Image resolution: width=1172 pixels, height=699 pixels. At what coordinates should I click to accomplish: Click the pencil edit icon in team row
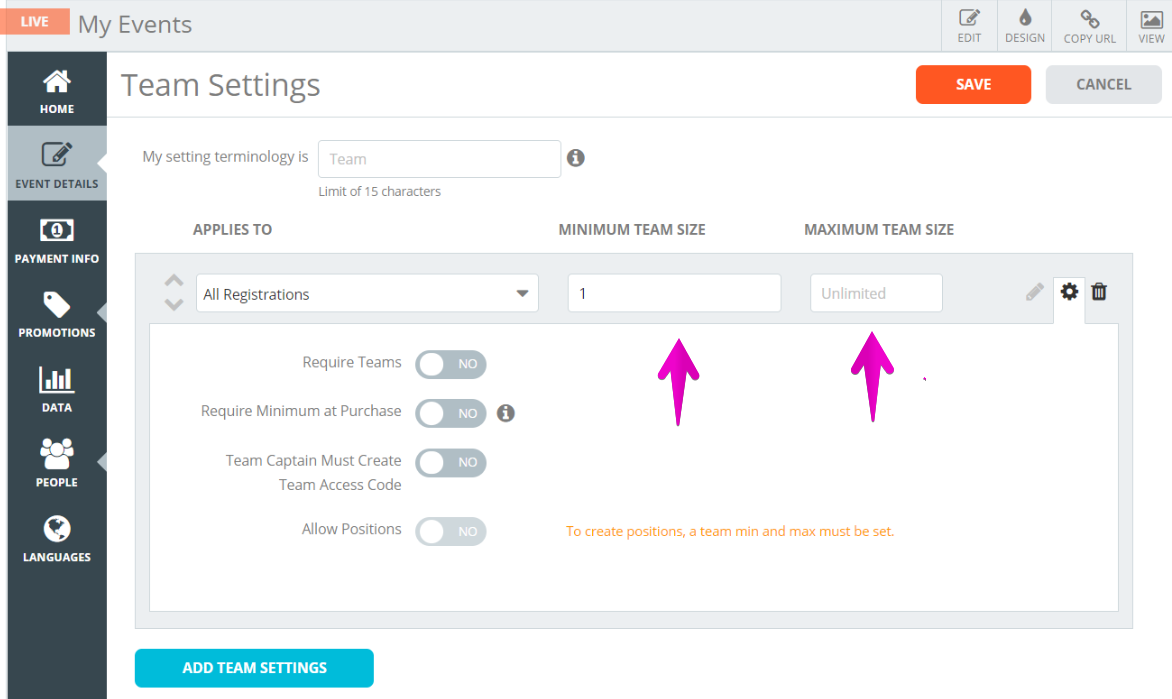coord(1034,292)
